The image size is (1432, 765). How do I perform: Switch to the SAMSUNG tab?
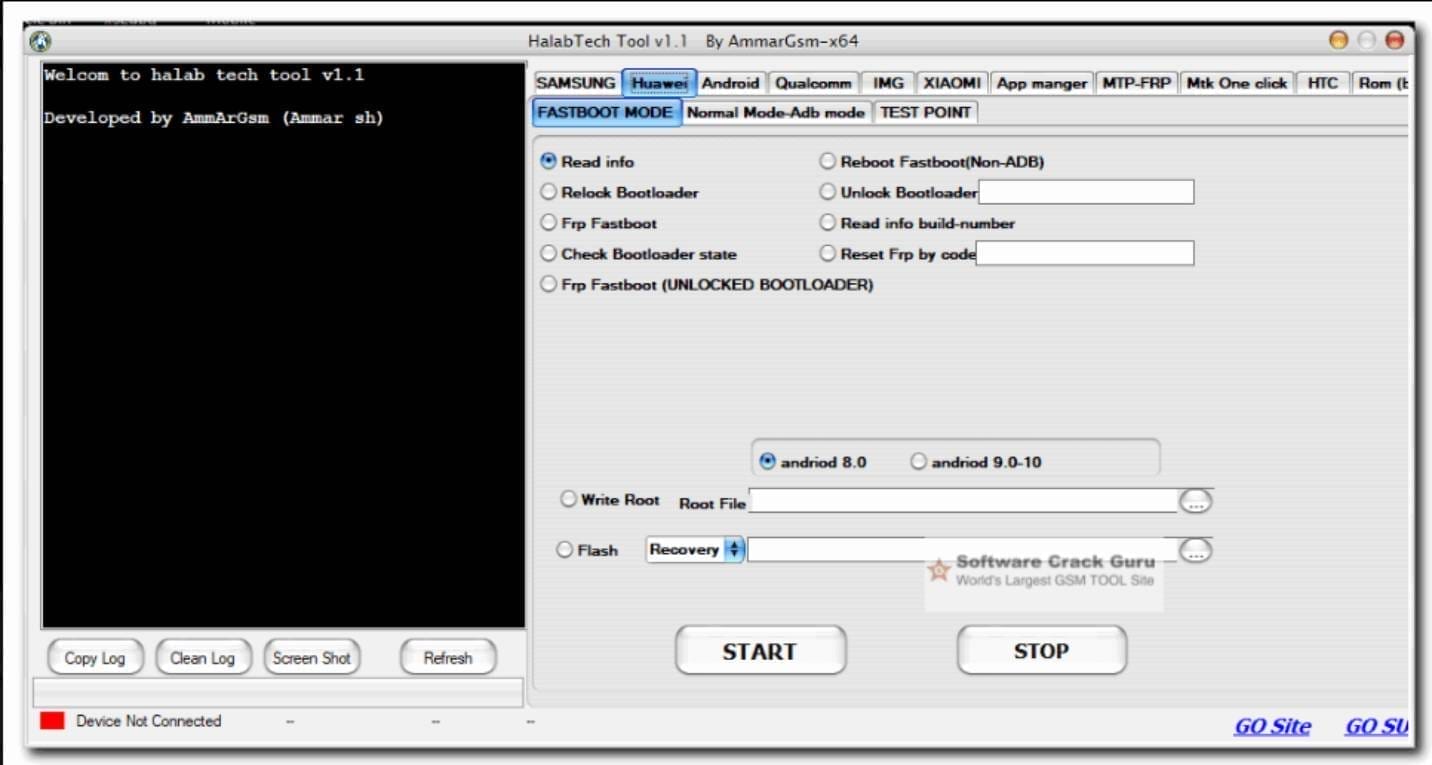[575, 83]
